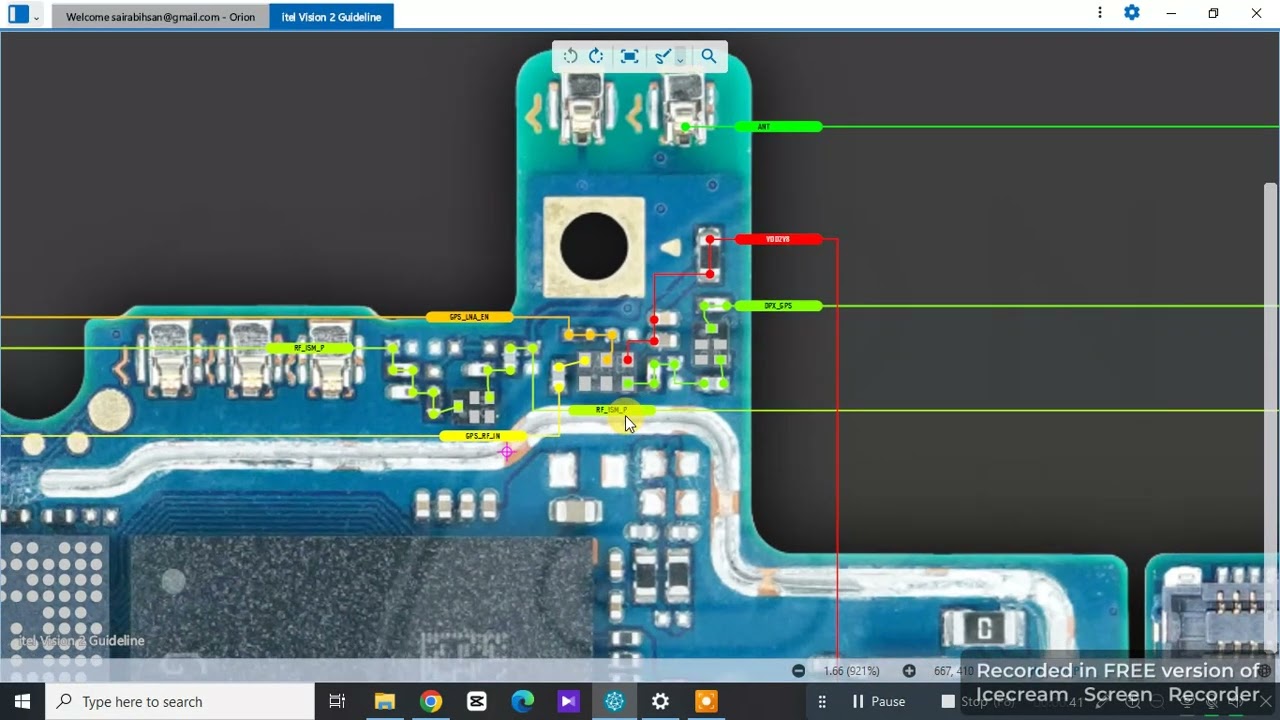Select the red VDD2V8 net label
Screen dimensions: 1280x720
778,239
